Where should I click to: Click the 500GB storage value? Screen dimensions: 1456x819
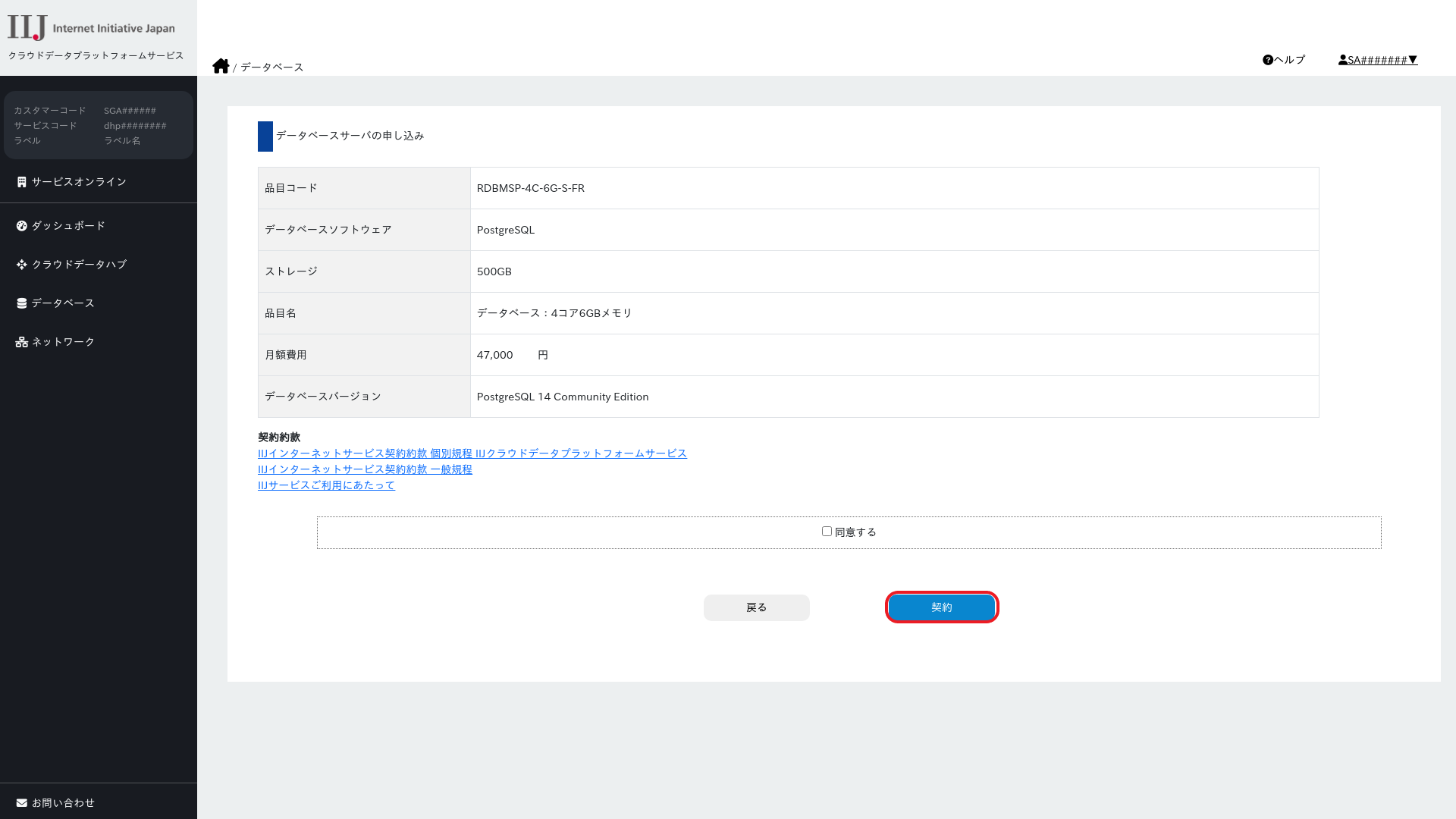pos(494,271)
